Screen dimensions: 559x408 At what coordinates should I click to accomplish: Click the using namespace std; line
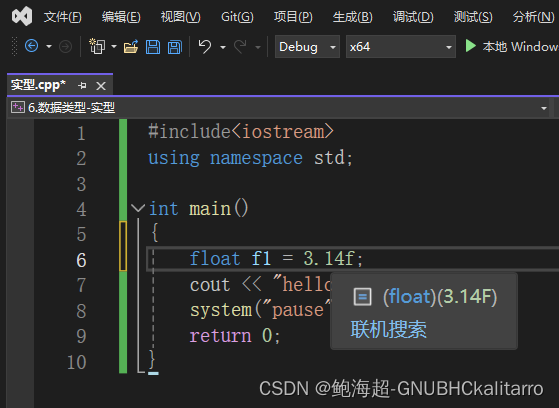coord(250,158)
